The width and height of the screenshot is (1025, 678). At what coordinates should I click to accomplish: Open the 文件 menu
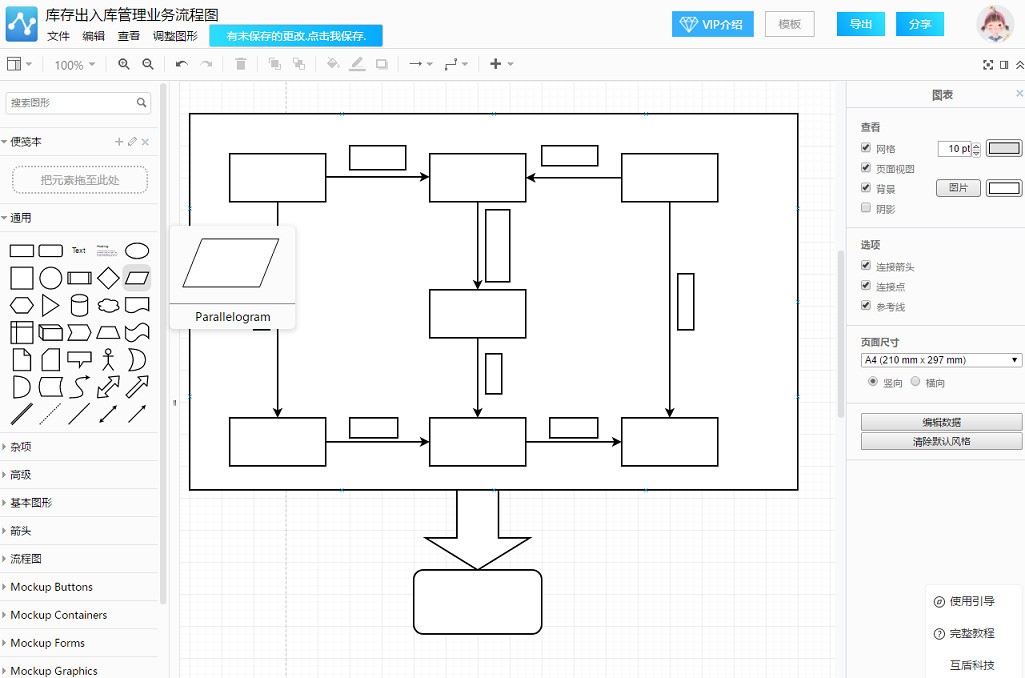pyautogui.click(x=58, y=36)
